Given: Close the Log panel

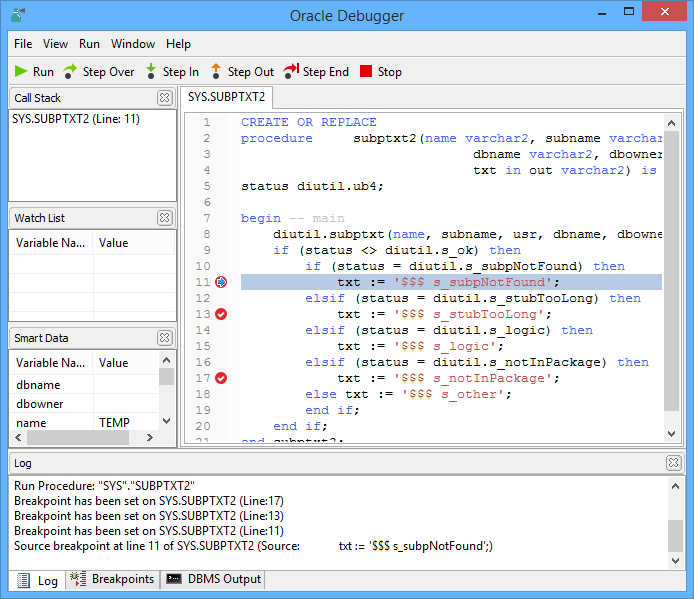Looking at the screenshot, I should [673, 463].
